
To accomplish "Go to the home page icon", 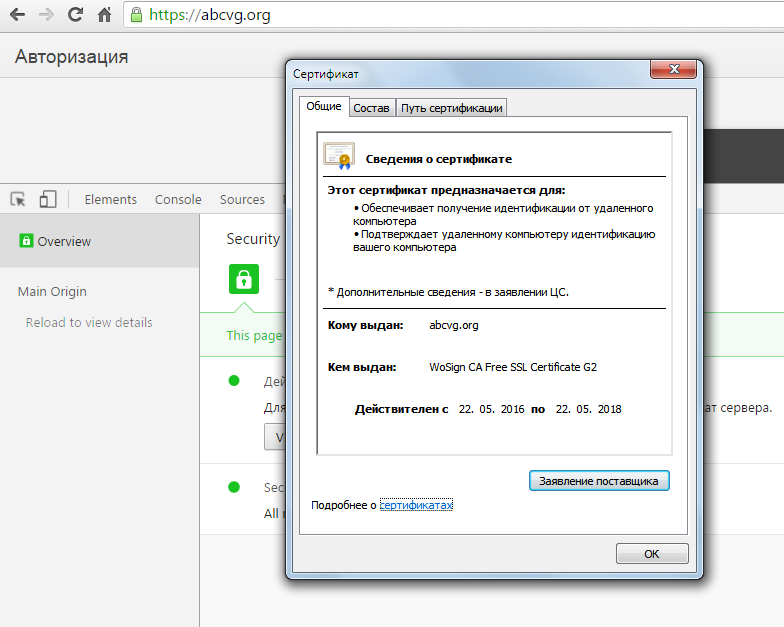I will click(104, 15).
